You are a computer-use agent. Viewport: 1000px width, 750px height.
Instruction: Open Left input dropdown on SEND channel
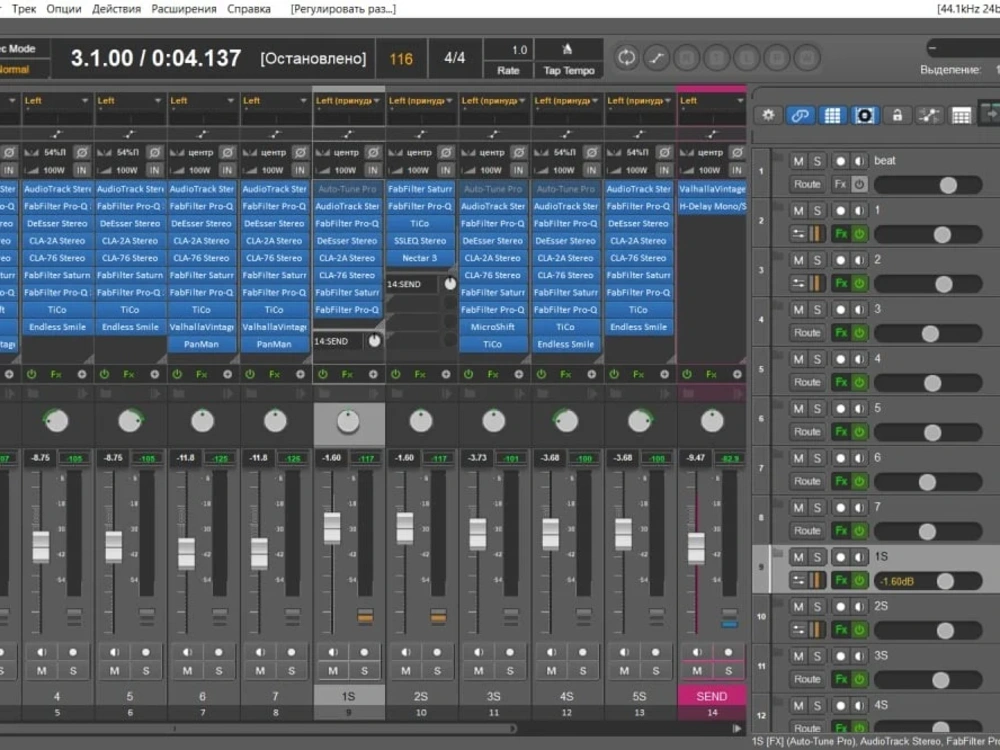[x=712, y=101]
